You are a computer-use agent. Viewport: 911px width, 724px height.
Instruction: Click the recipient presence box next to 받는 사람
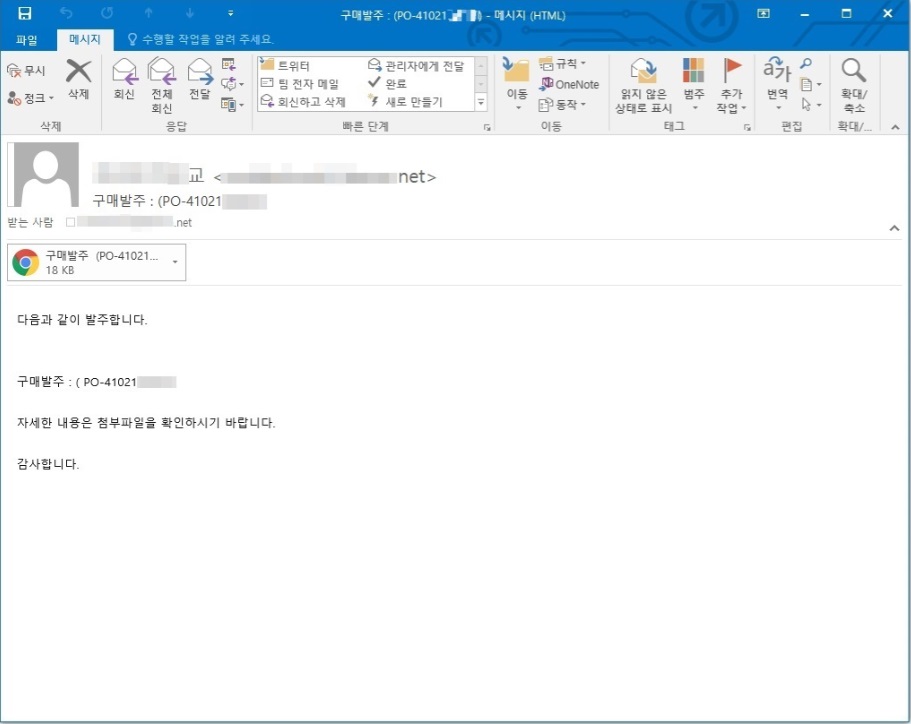click(x=70, y=222)
